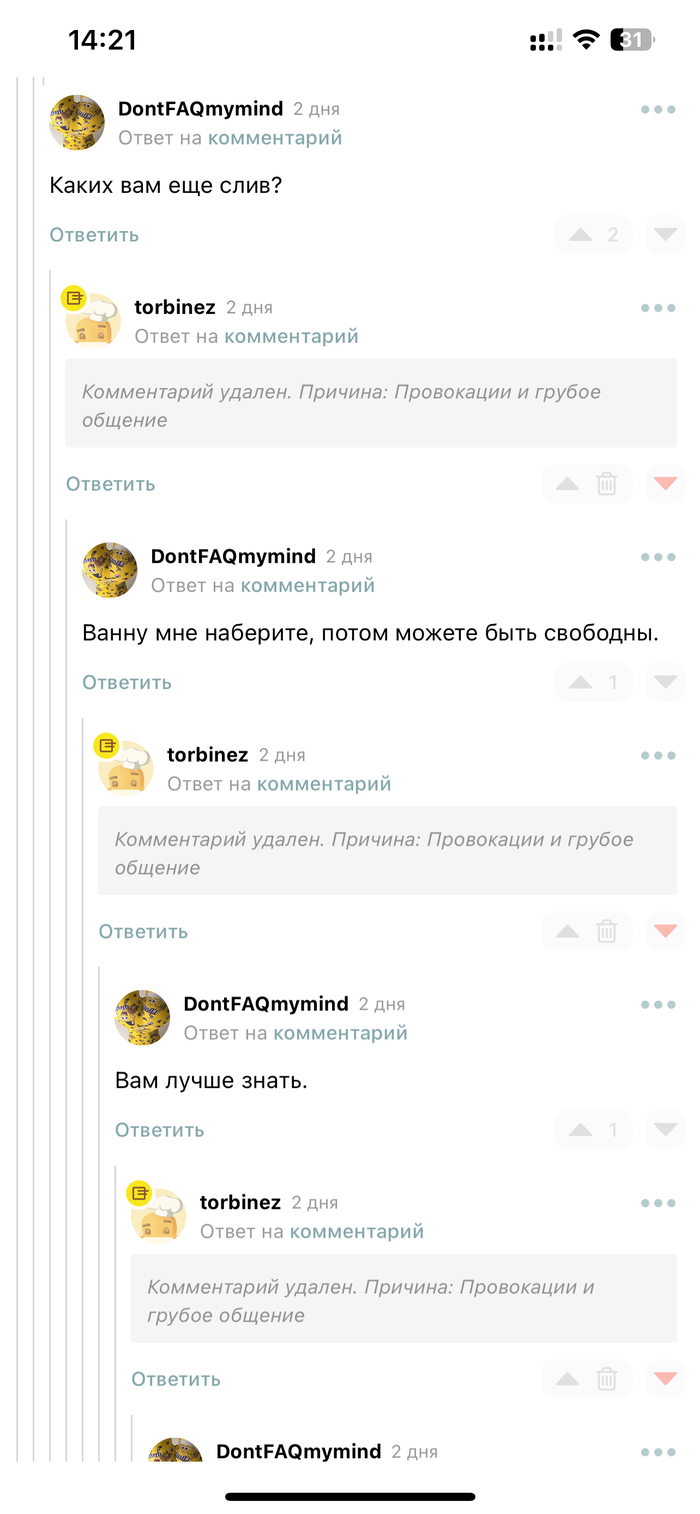Viewport: 700px width, 1514px height.
Task: Open "комментарий" link above "Вам лучше знать."
Action: (340, 1033)
